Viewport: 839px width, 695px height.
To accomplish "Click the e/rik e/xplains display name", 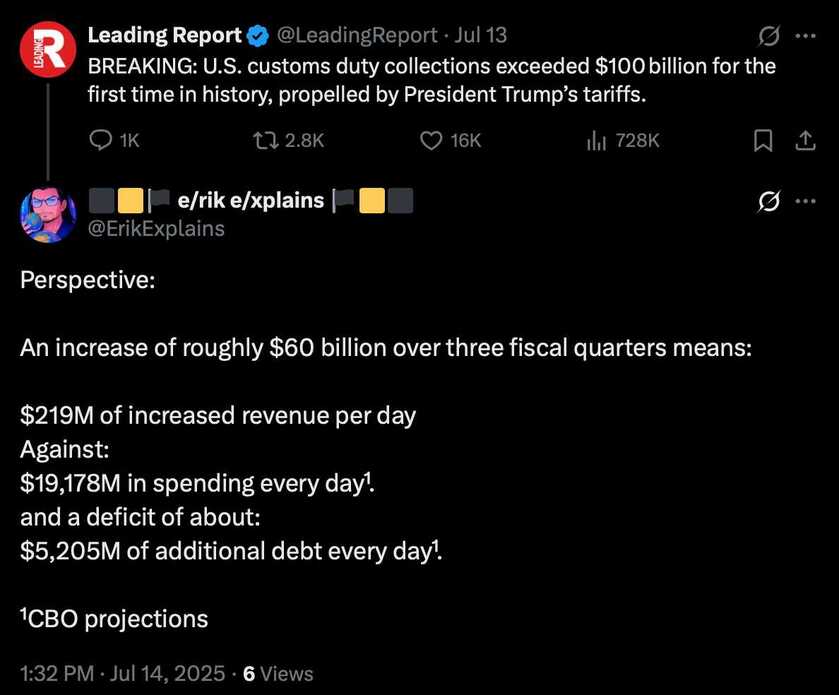I will [x=250, y=201].
